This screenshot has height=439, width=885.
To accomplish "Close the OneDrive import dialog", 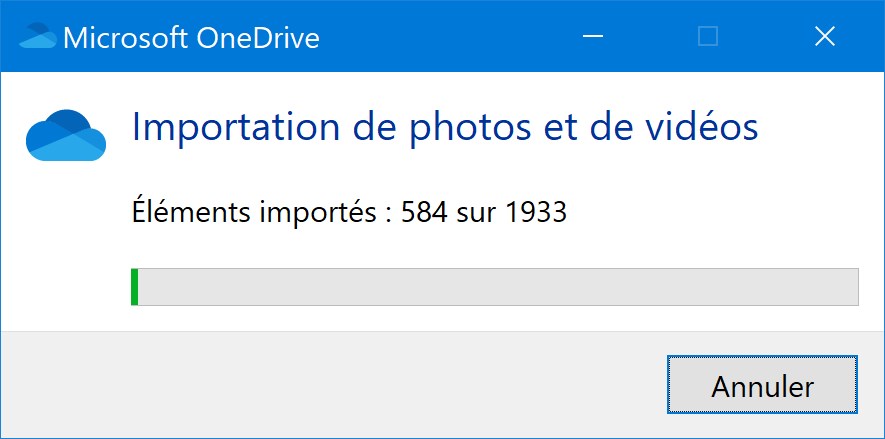I will pos(825,36).
